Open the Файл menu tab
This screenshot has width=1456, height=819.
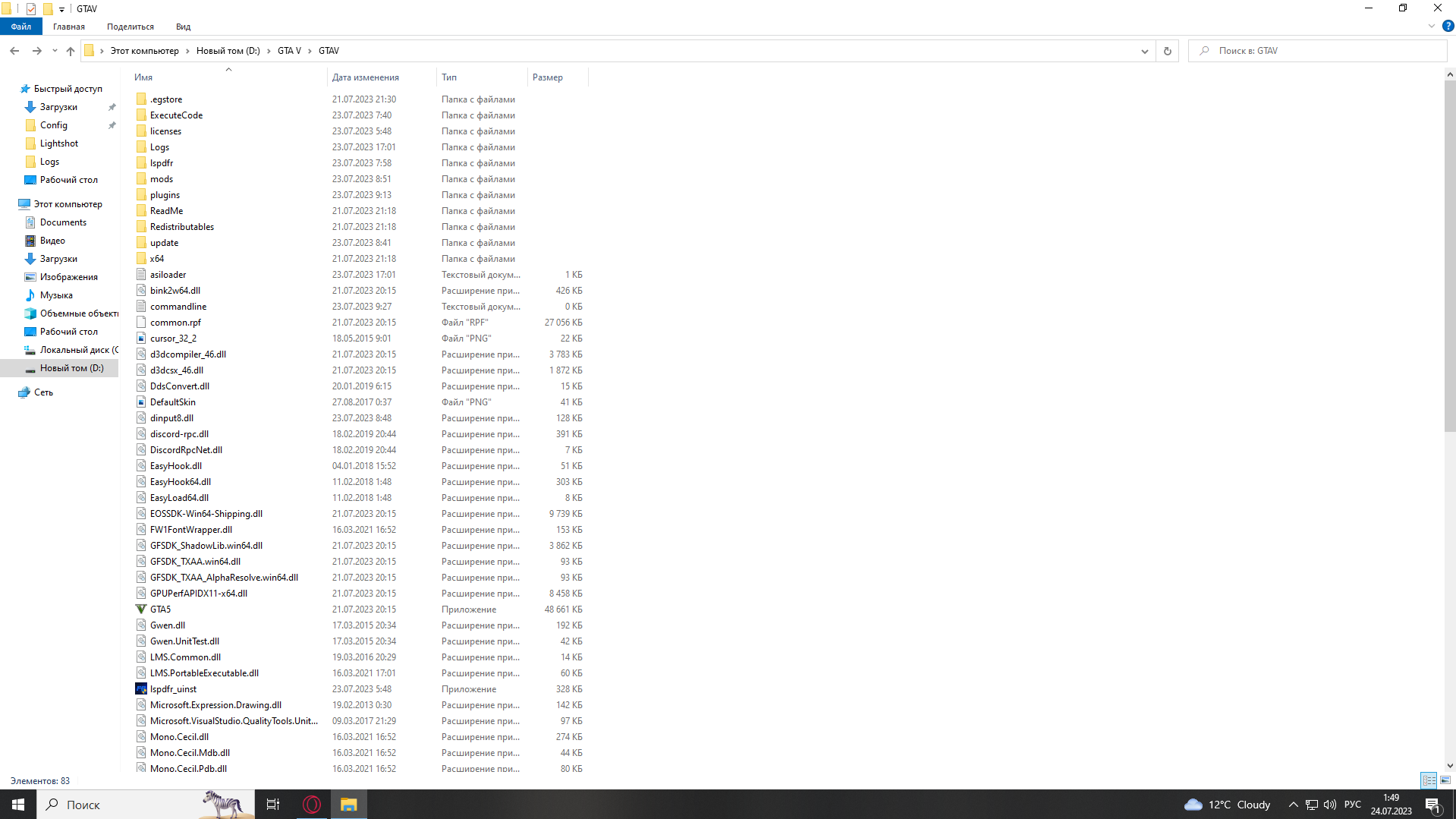[21, 27]
